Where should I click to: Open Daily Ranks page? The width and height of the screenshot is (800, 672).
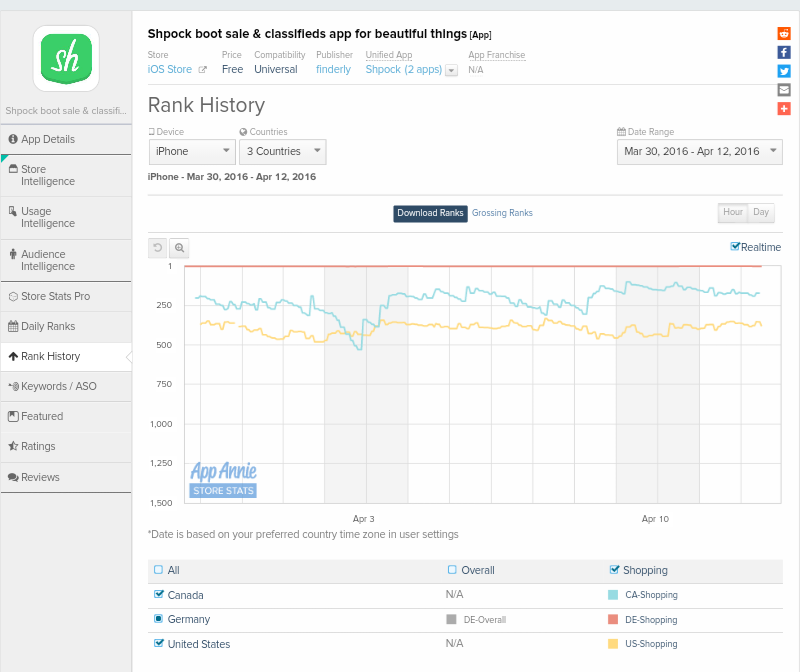(66, 326)
